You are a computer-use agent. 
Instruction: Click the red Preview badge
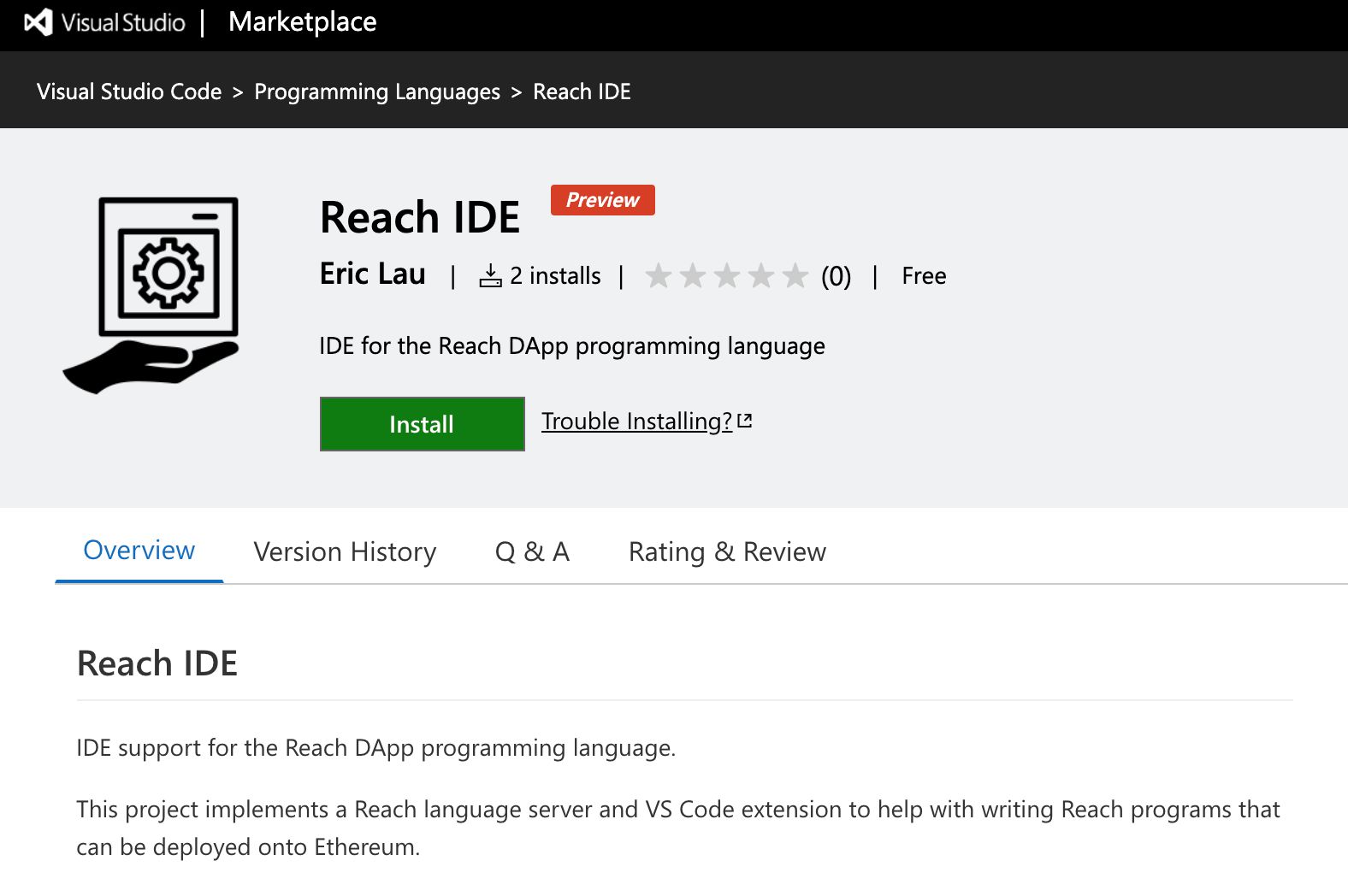pos(603,200)
